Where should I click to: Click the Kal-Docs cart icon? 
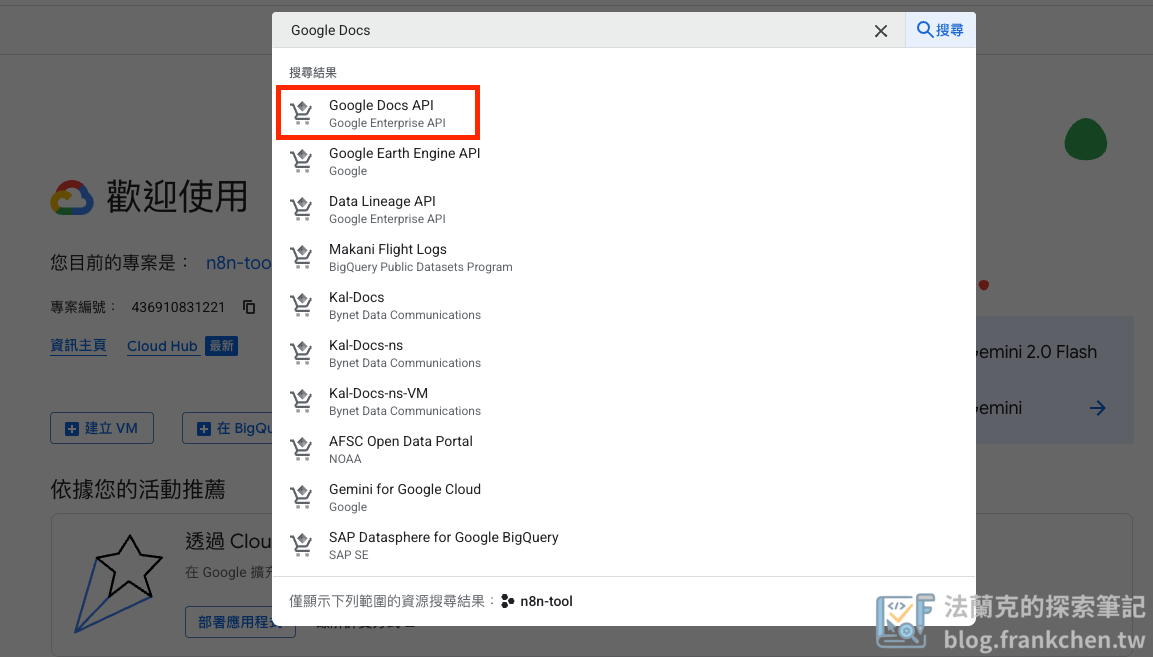tap(301, 305)
